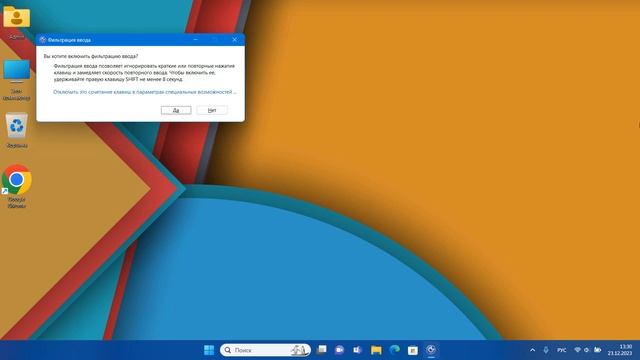This screenshot has width=640, height=360.
Task: Open the Windows Start menu
Action: [209, 350]
